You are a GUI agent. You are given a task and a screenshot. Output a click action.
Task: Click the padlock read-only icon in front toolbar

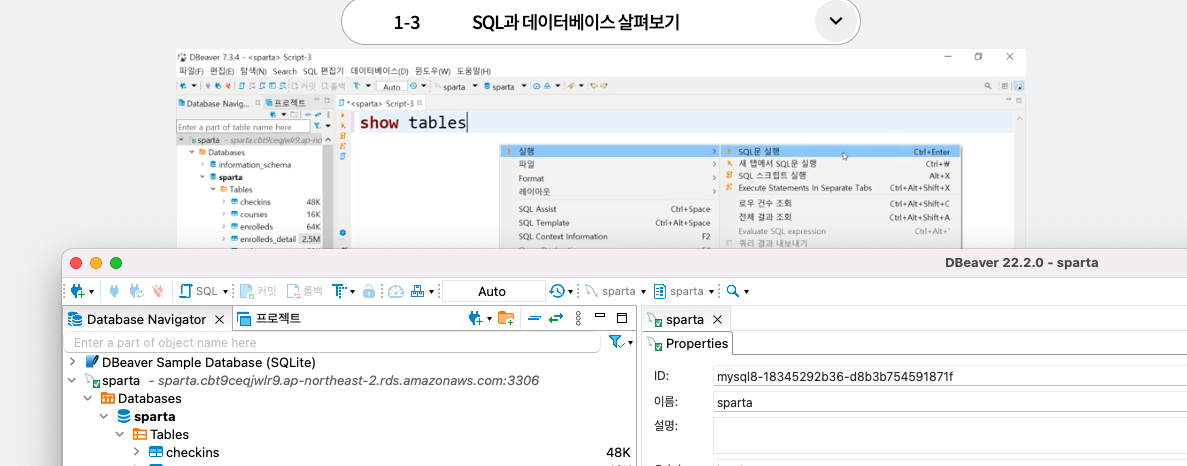(x=369, y=291)
